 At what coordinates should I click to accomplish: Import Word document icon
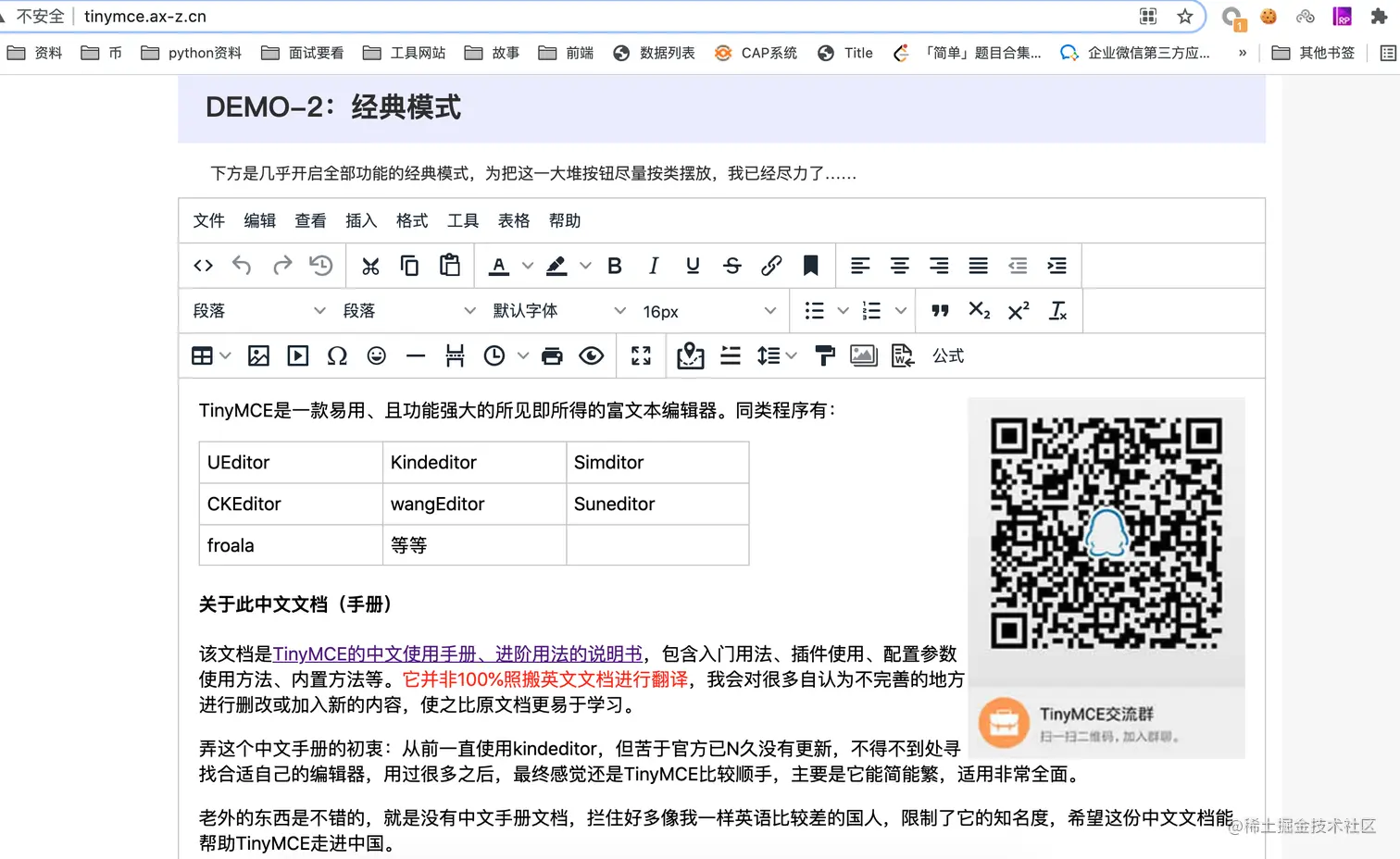pyautogui.click(x=903, y=356)
